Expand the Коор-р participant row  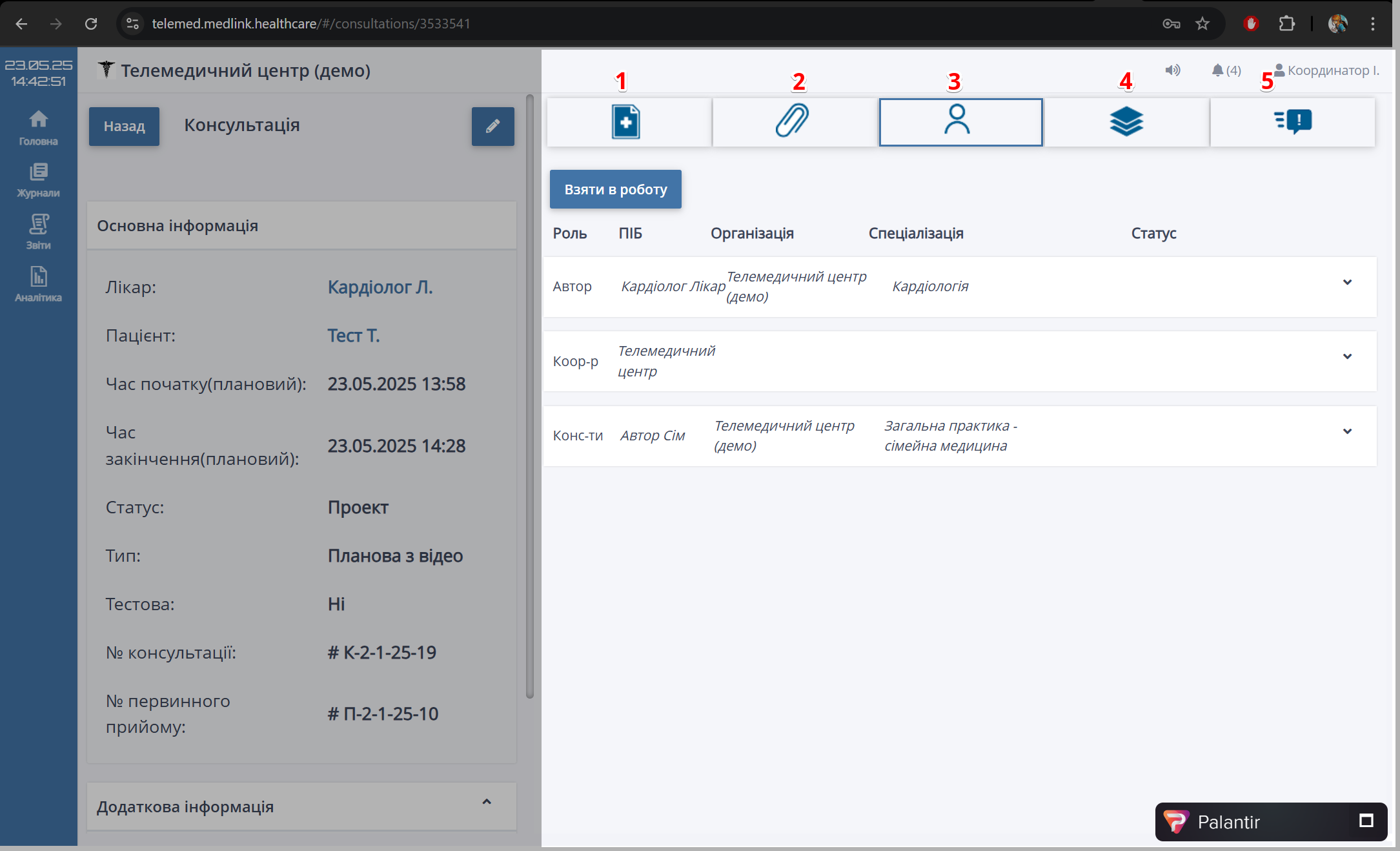click(x=1347, y=356)
